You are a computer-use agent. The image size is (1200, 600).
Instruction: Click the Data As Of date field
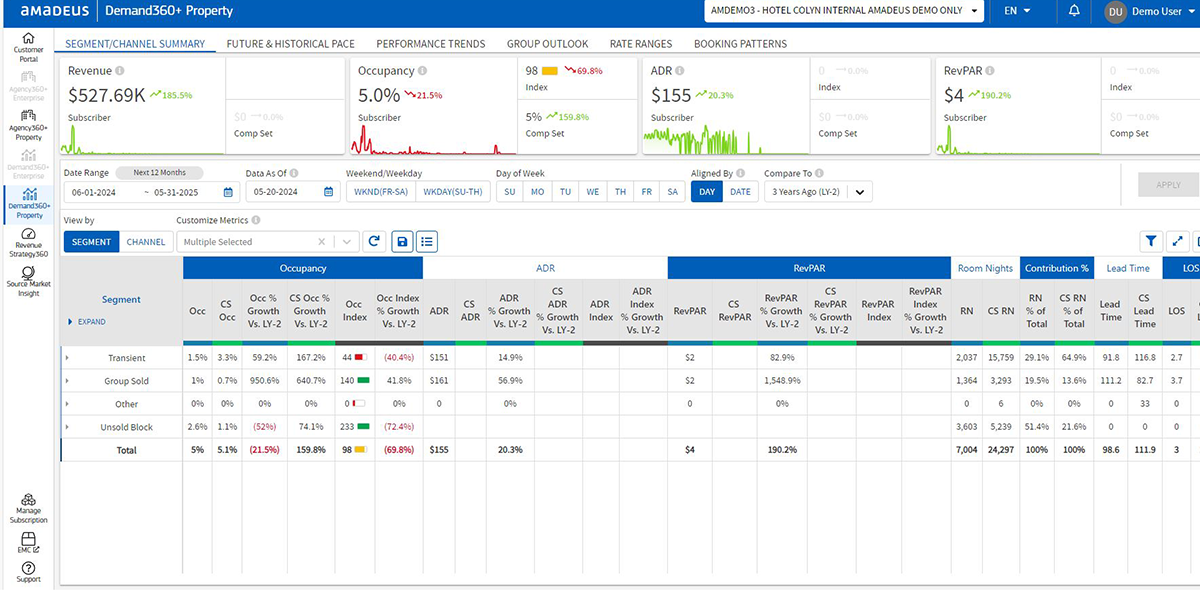coord(286,192)
